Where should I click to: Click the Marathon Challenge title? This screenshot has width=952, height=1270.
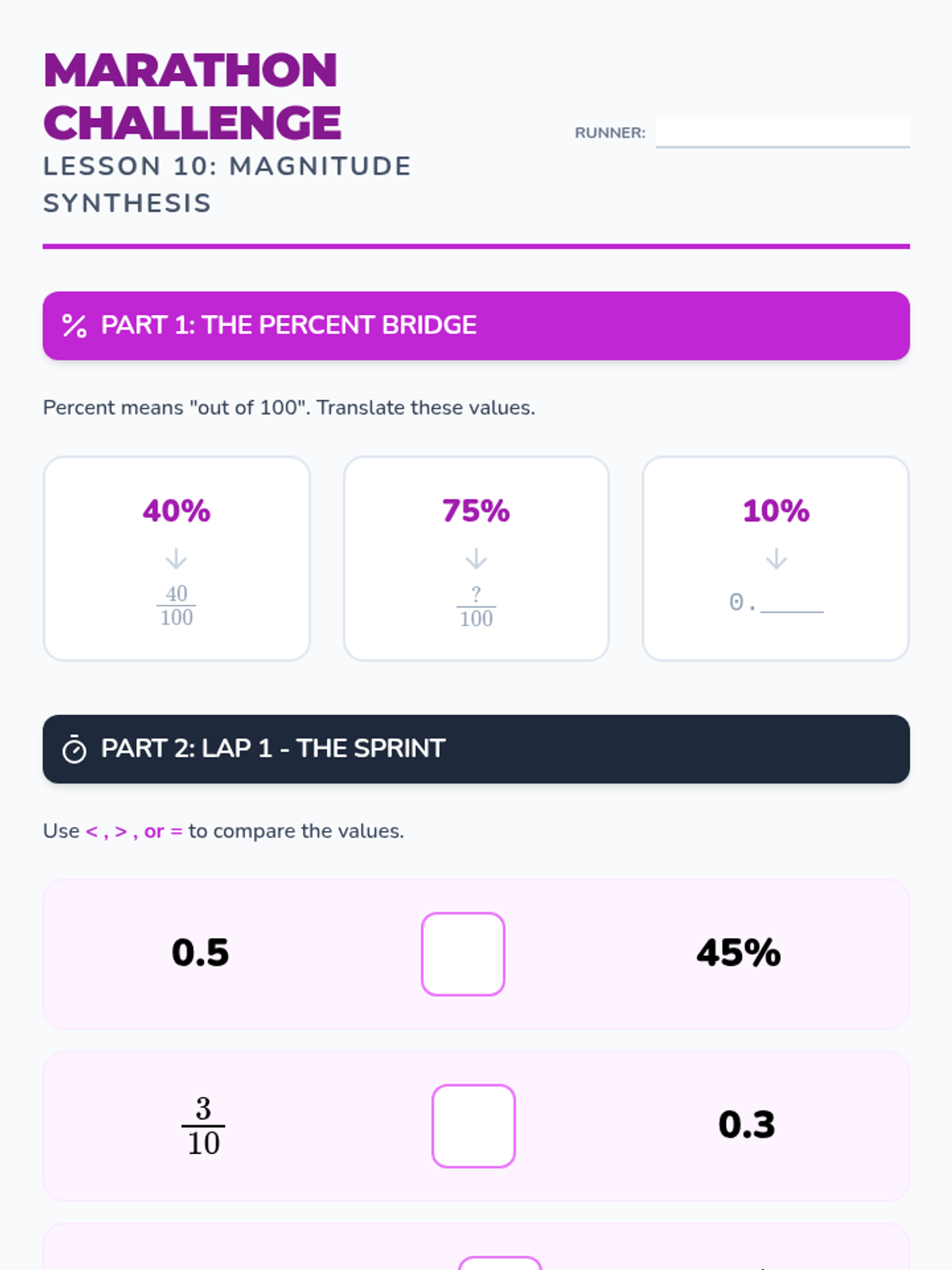pos(192,96)
